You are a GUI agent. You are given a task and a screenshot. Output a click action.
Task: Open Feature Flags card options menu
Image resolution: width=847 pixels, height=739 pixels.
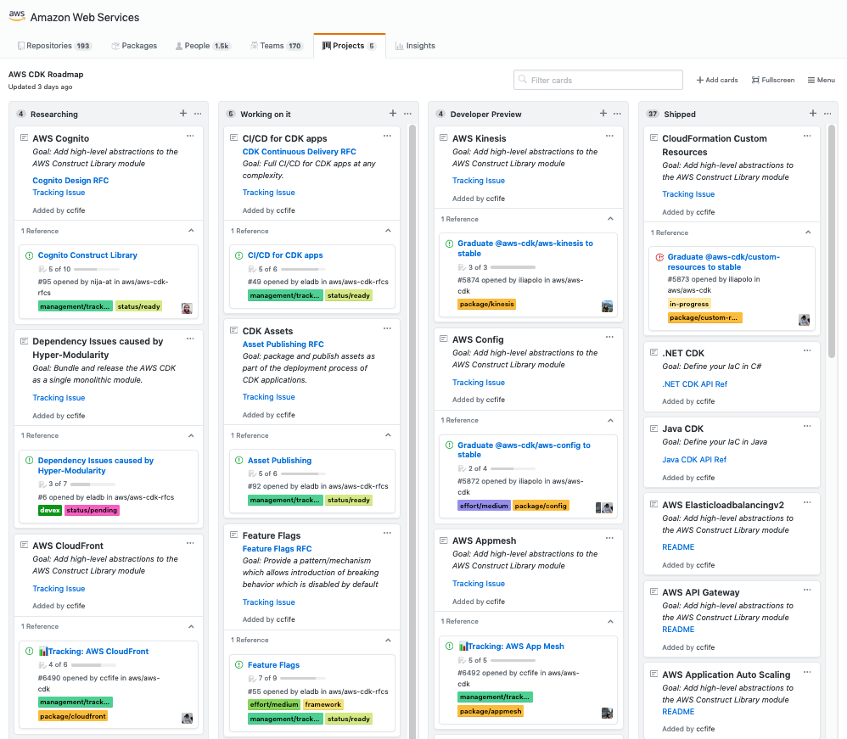387,533
